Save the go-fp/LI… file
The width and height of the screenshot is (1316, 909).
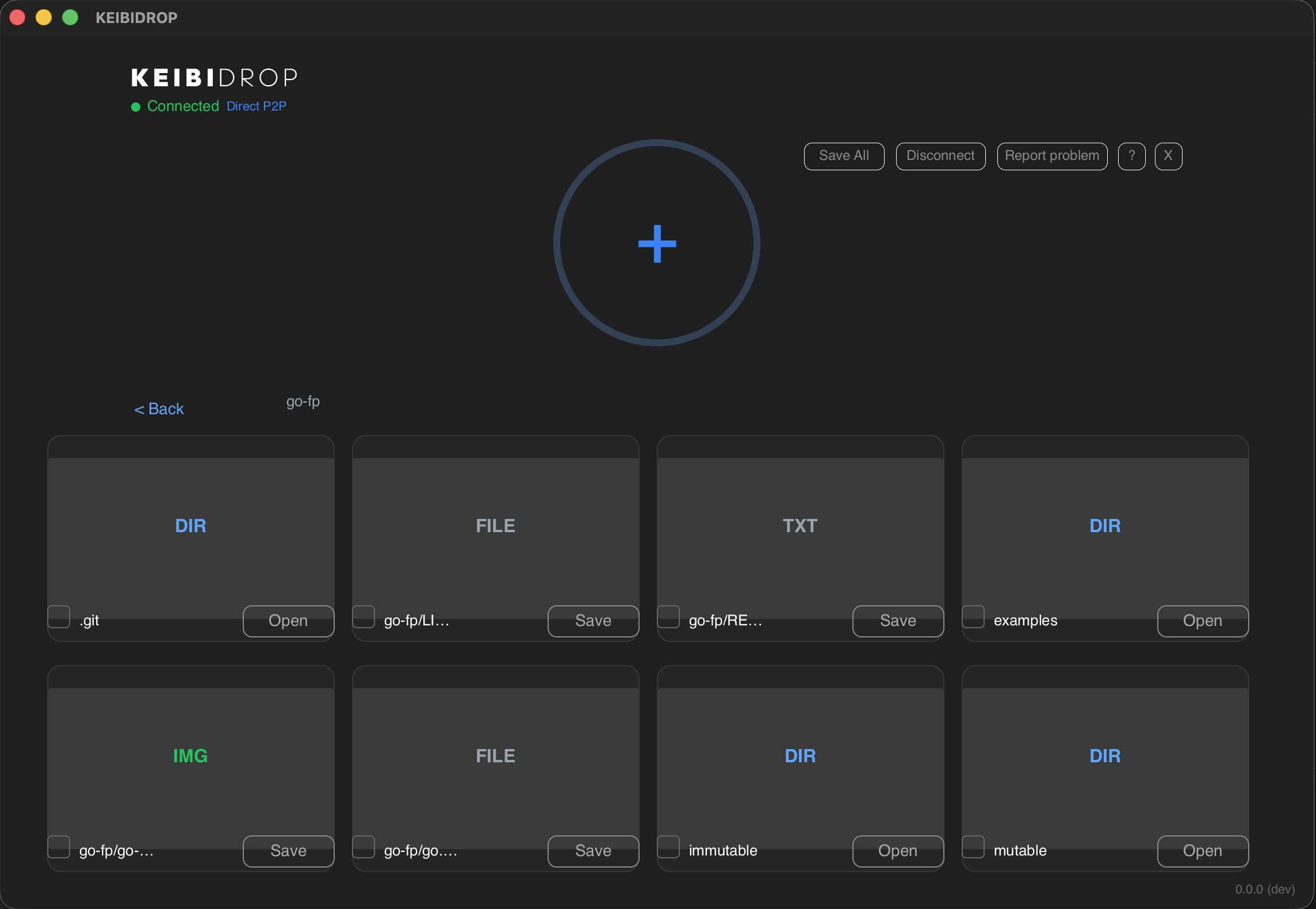(593, 621)
